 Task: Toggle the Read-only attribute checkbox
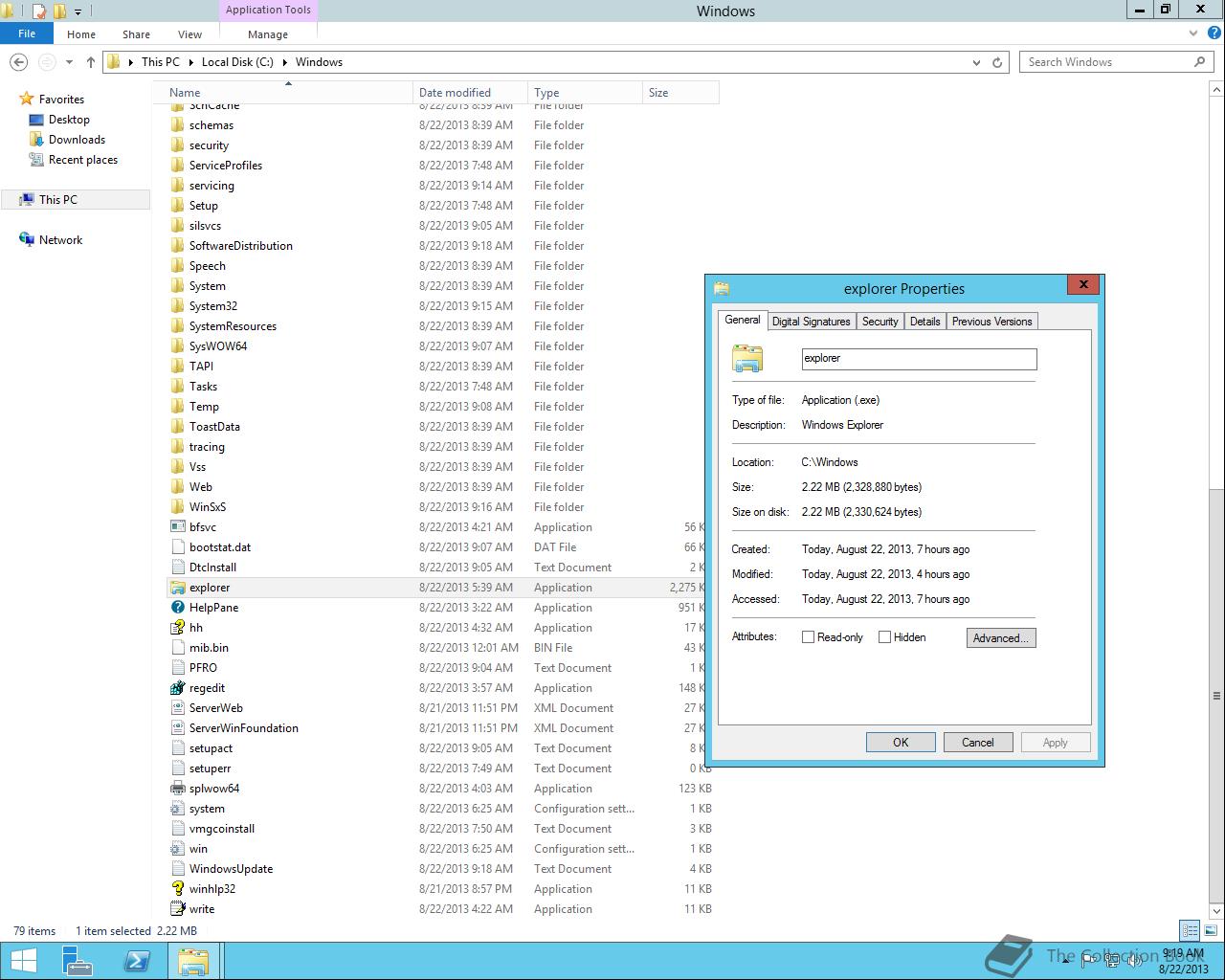tap(808, 637)
